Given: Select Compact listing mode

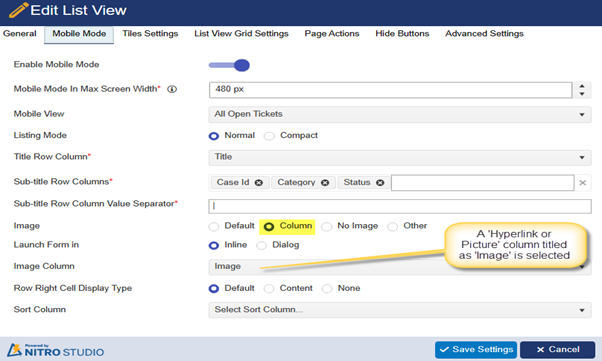Looking at the screenshot, I should pyautogui.click(x=270, y=136).
